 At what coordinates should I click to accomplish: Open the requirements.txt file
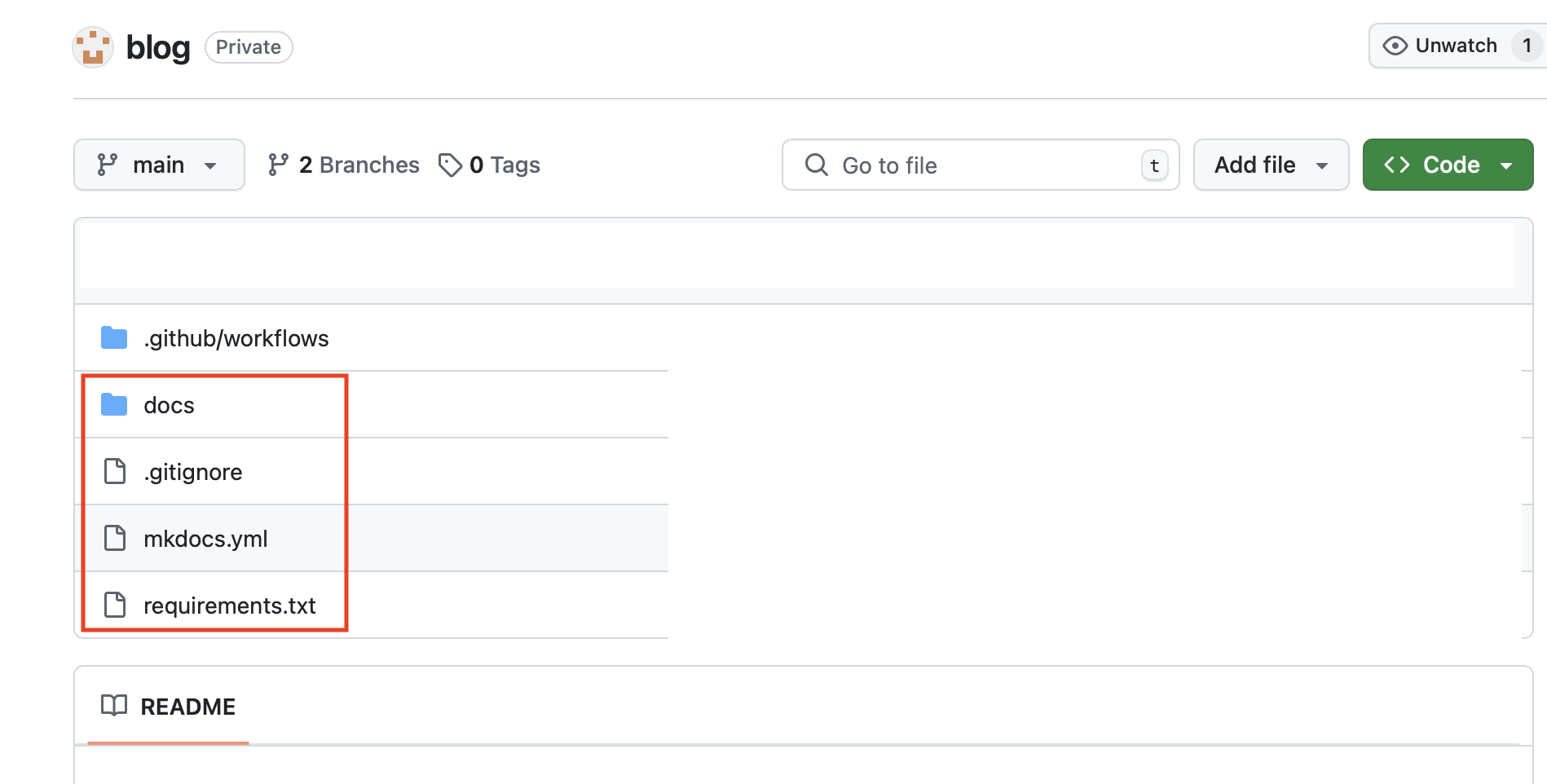pos(229,606)
